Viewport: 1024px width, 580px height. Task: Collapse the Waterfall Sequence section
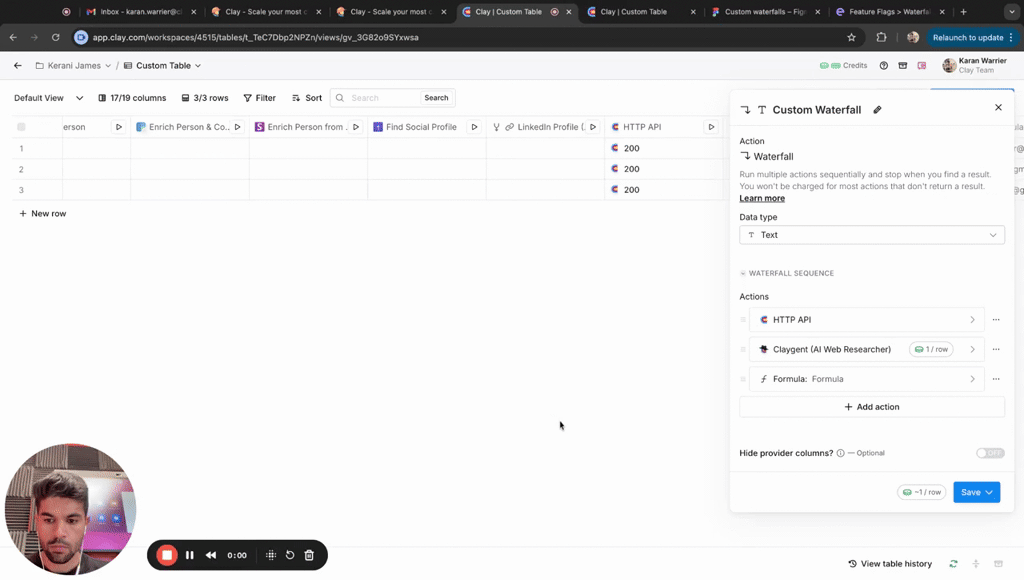coord(743,273)
